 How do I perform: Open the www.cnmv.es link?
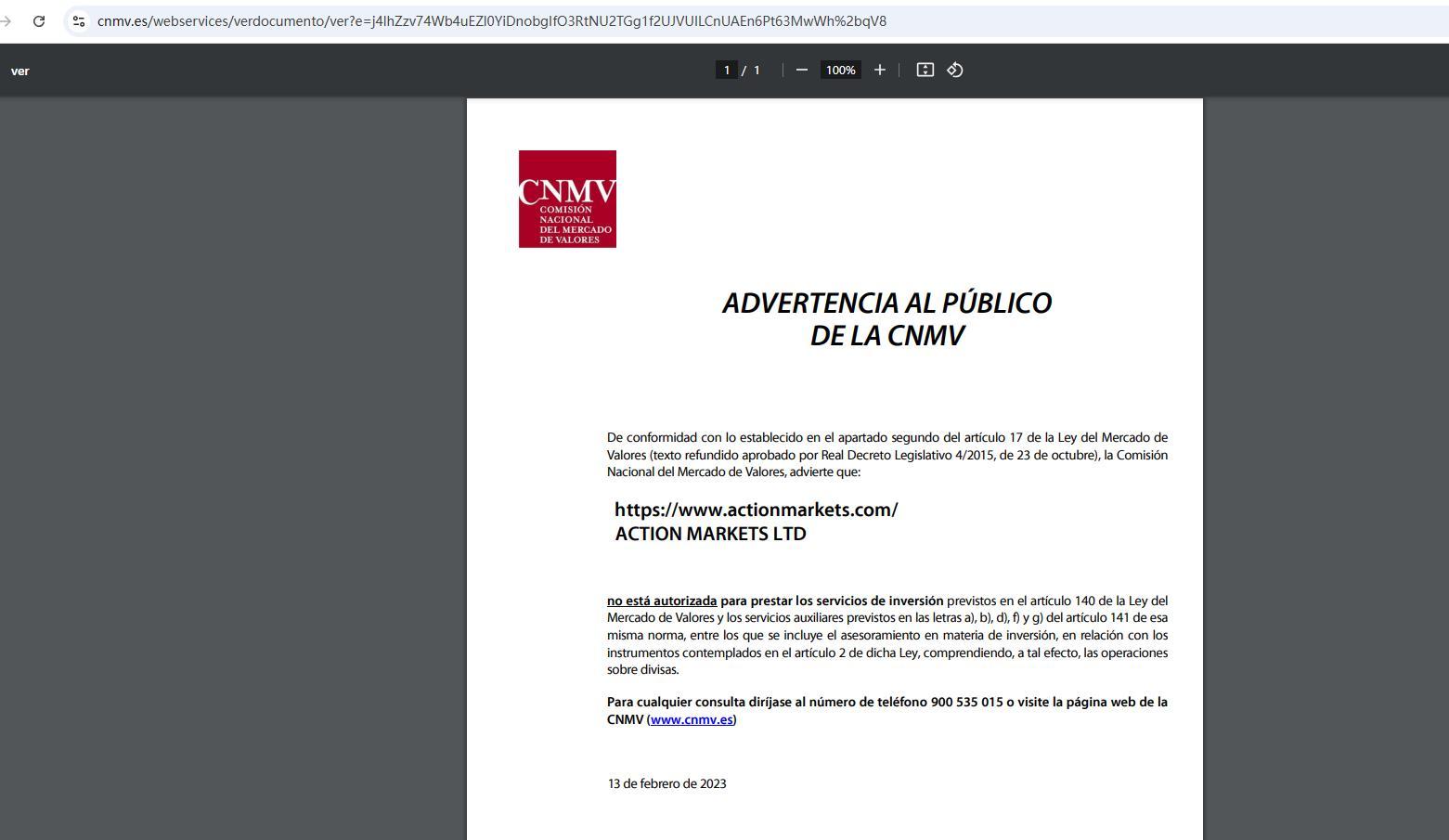[x=692, y=719]
